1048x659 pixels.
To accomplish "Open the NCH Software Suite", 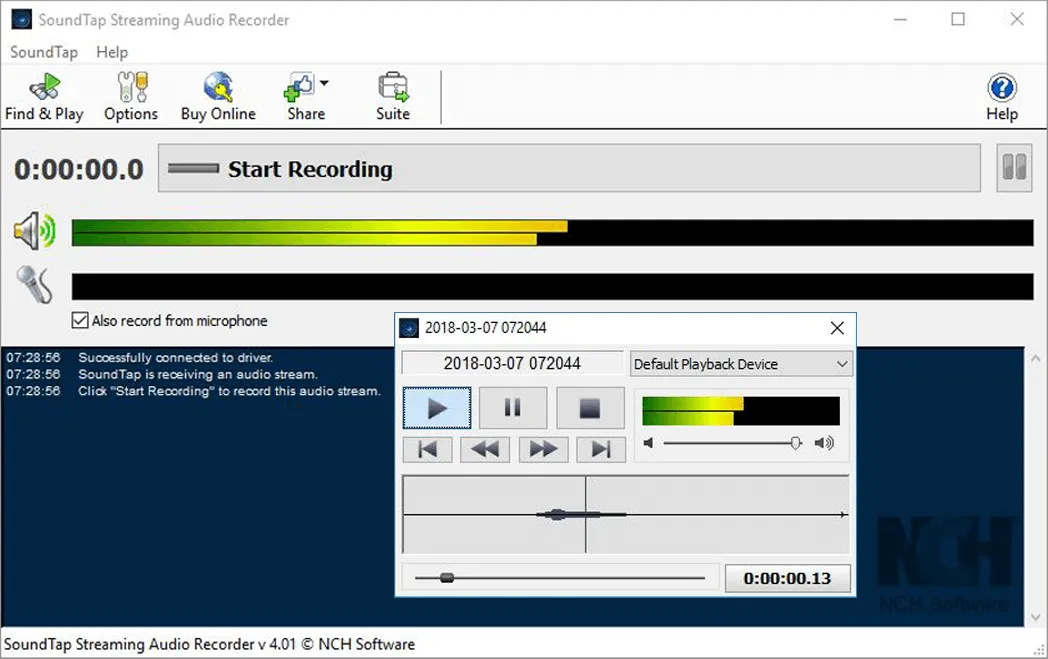I will pos(392,95).
